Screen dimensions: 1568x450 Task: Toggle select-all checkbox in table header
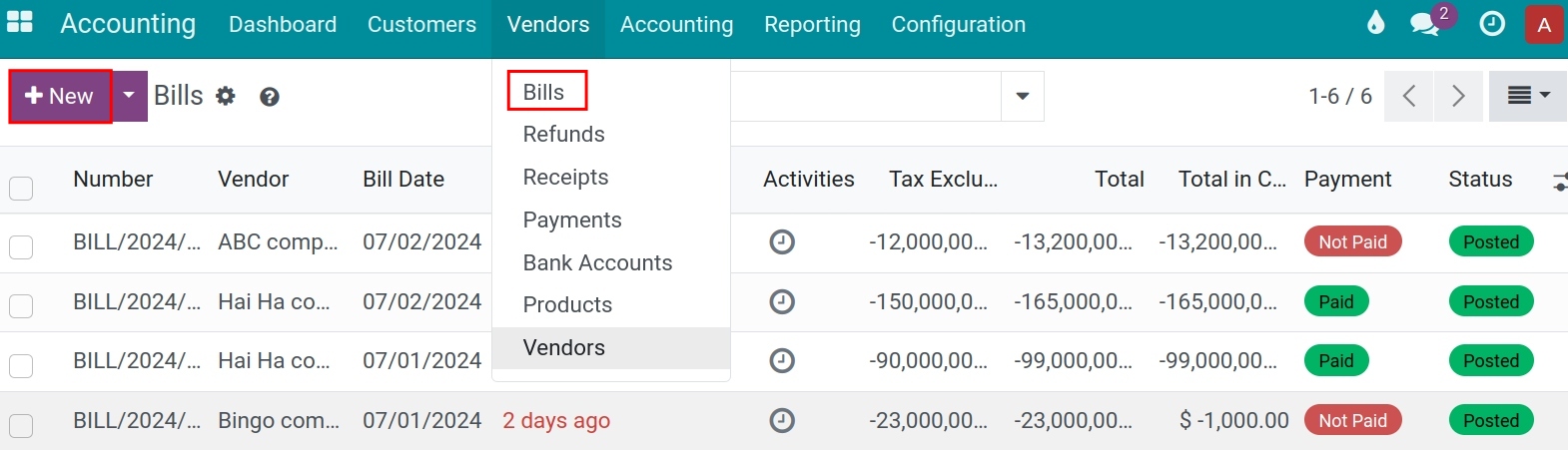(x=21, y=188)
